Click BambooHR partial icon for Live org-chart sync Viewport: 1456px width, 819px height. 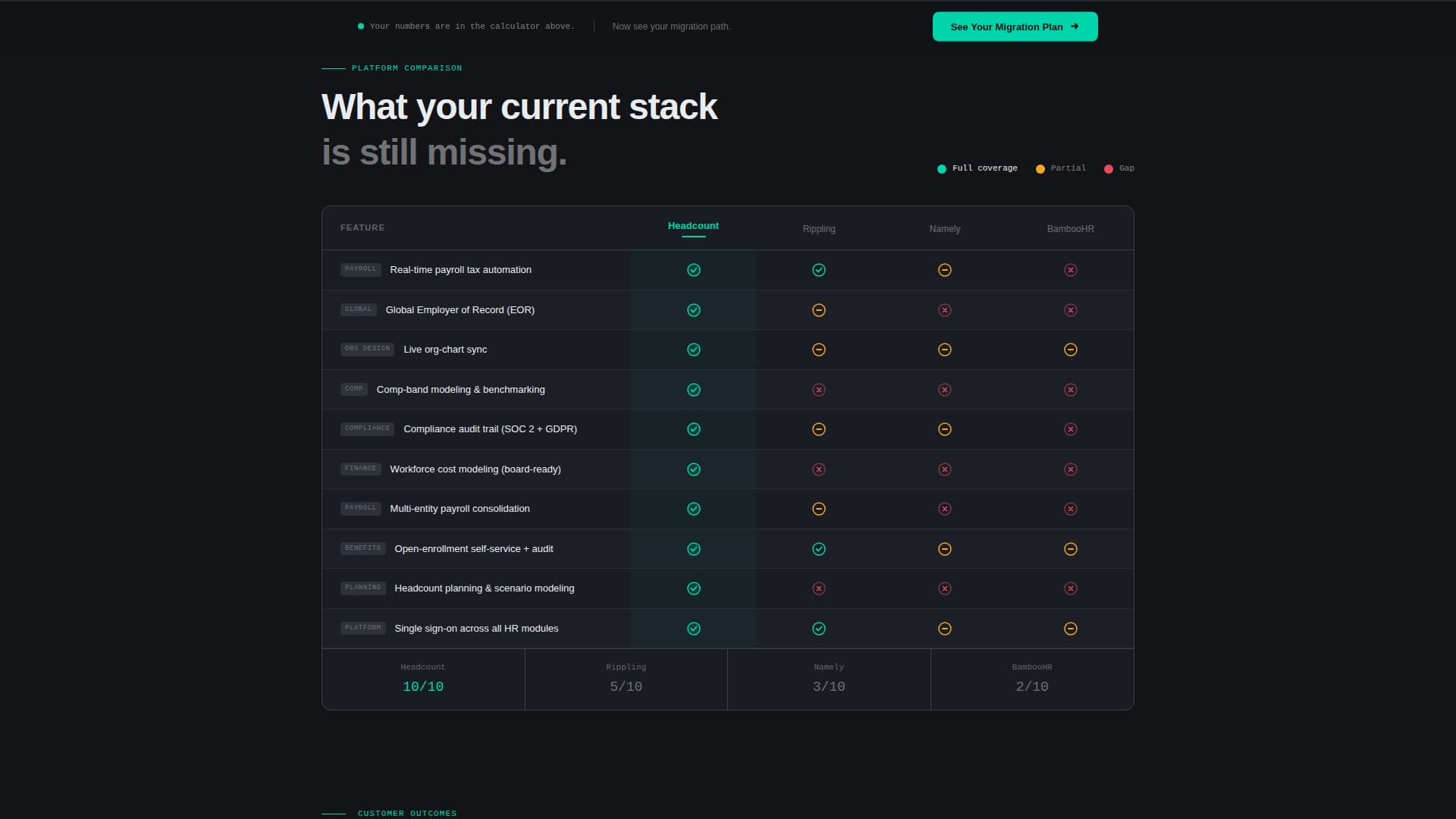pos(1071,350)
